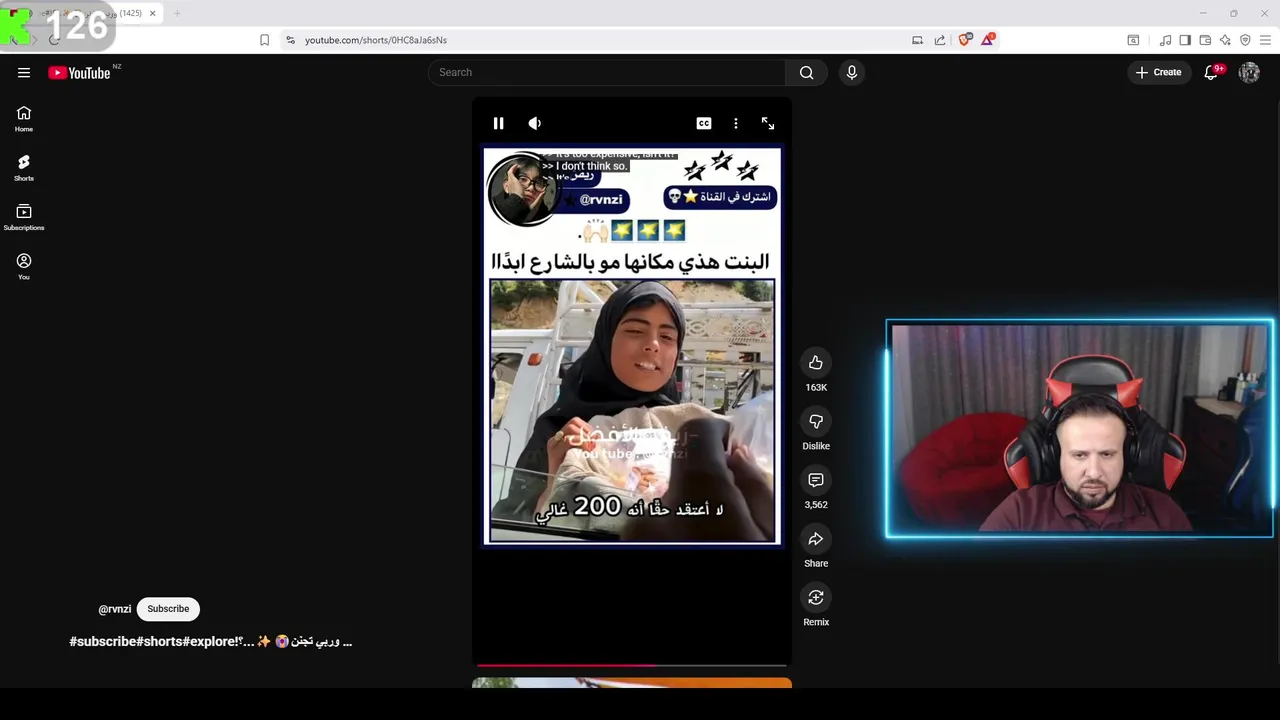
Task: Reload the browser page
Action: coord(55,40)
